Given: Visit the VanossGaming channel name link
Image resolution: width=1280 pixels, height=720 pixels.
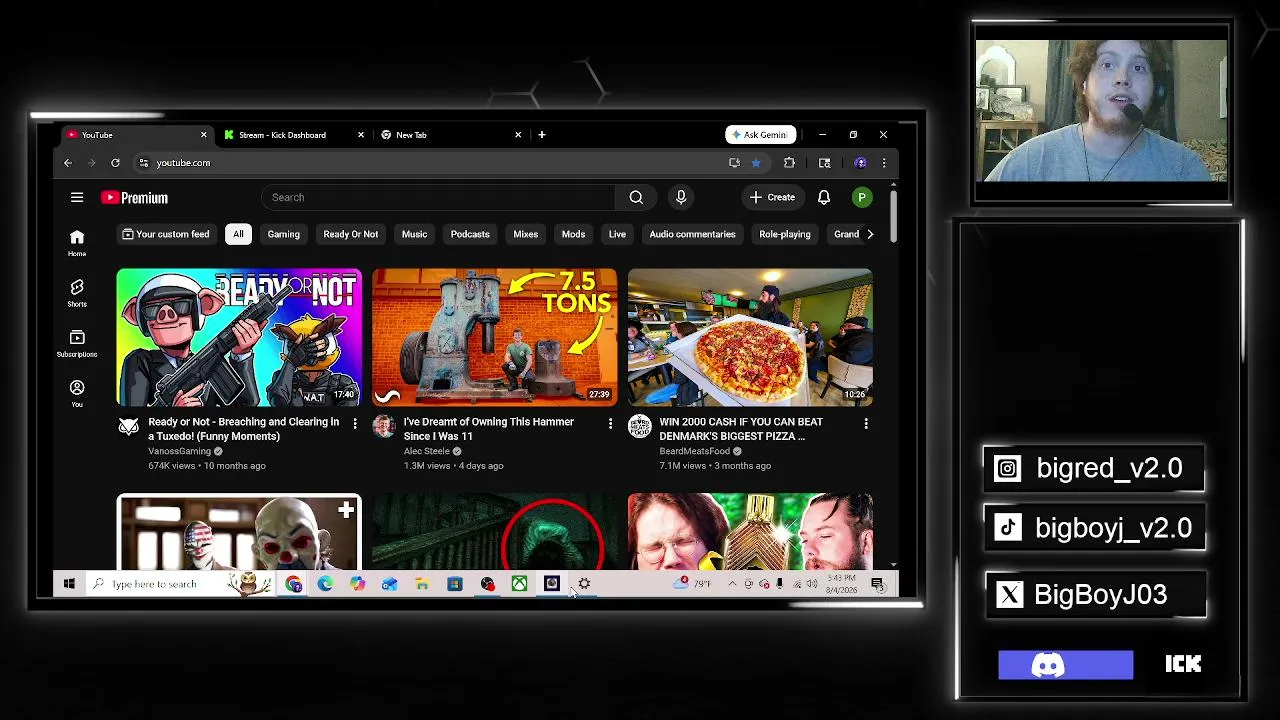Looking at the screenshot, I should (x=180, y=451).
